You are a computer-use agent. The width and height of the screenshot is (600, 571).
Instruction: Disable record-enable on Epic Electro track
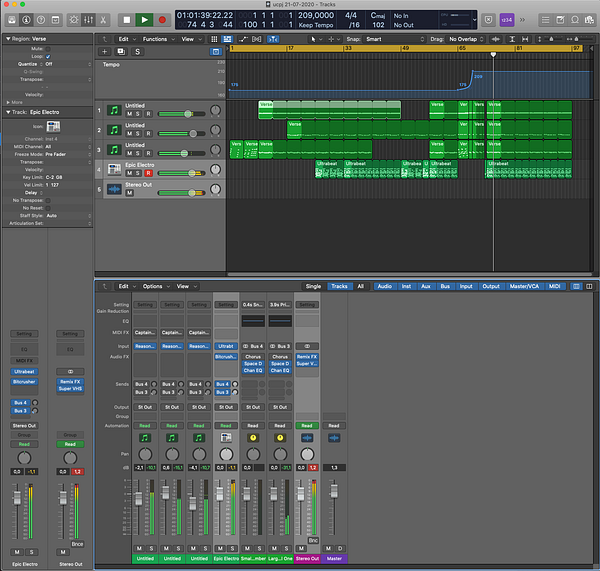149,173
